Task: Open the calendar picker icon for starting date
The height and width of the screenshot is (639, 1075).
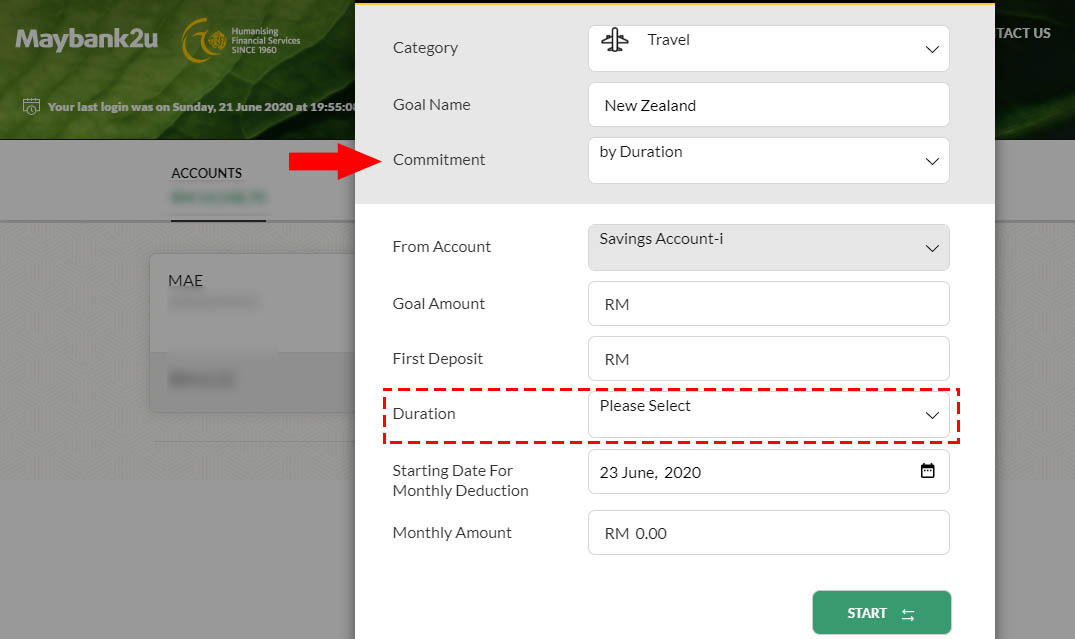Action: click(927, 470)
